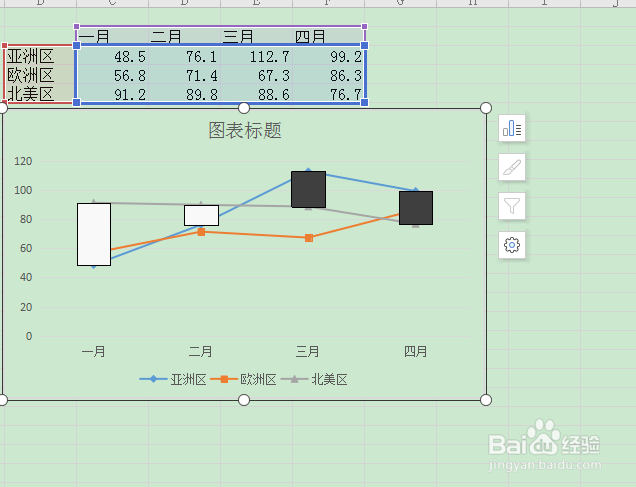Click the cell with value 48.5

point(112,56)
